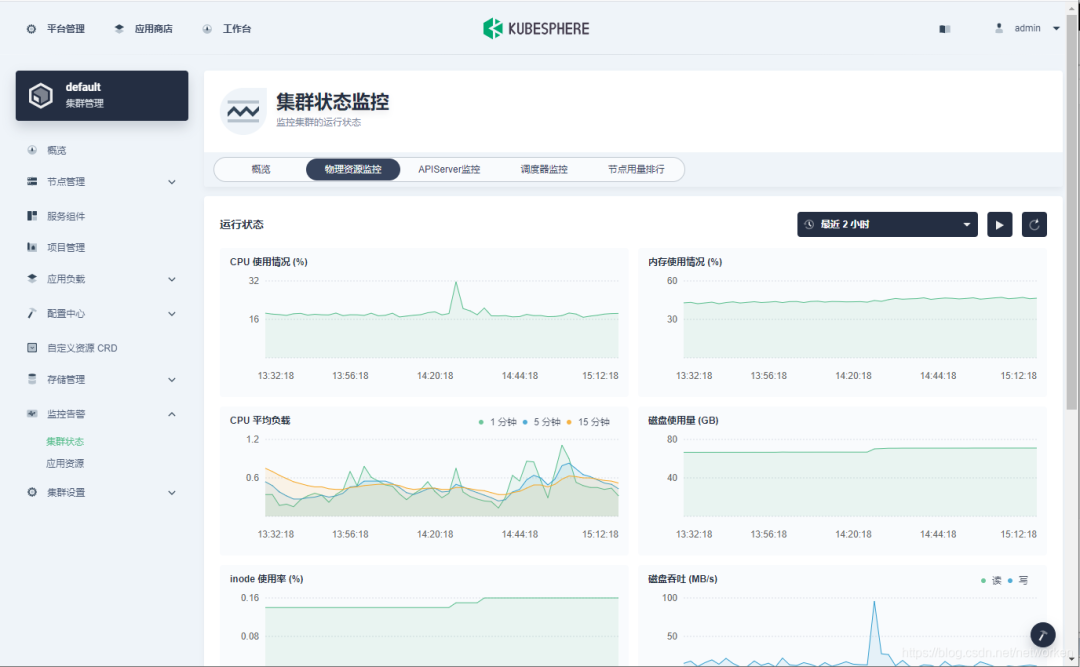Click the 工作台 dashboard icon
Image resolution: width=1080 pixels, height=667 pixels.
(x=207, y=29)
